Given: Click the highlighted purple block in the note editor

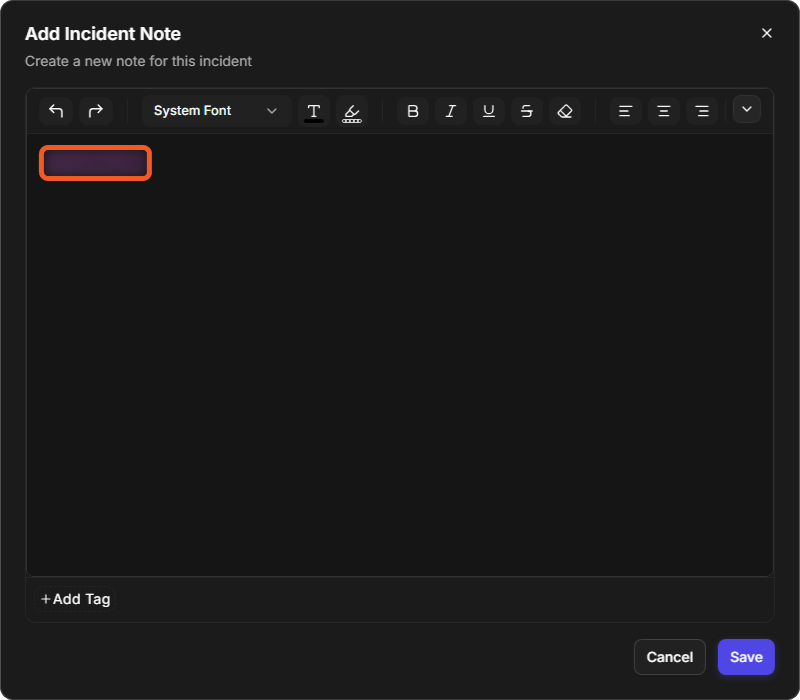Looking at the screenshot, I should [x=95, y=163].
